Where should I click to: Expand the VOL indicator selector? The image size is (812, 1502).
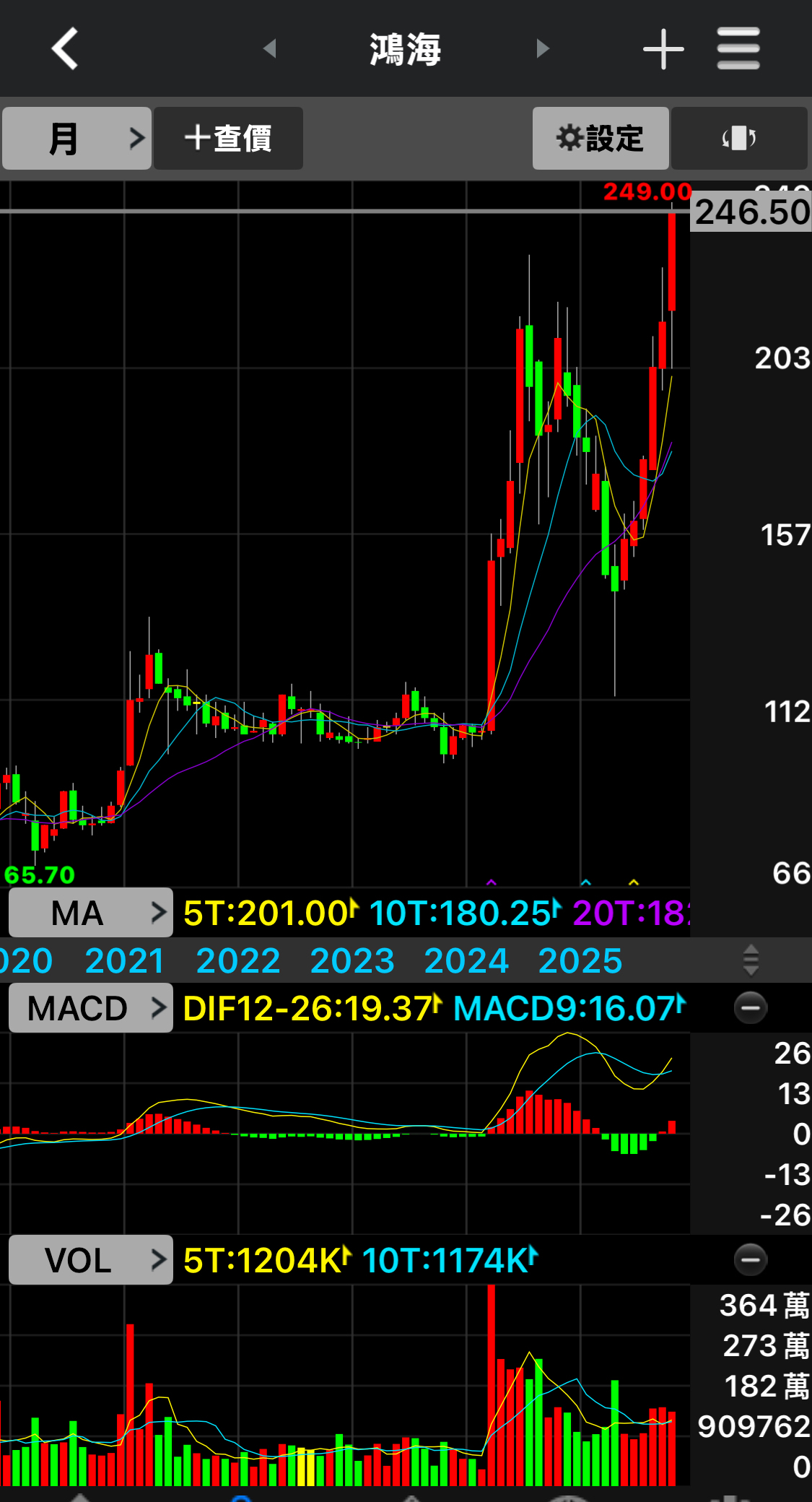pos(91,1260)
